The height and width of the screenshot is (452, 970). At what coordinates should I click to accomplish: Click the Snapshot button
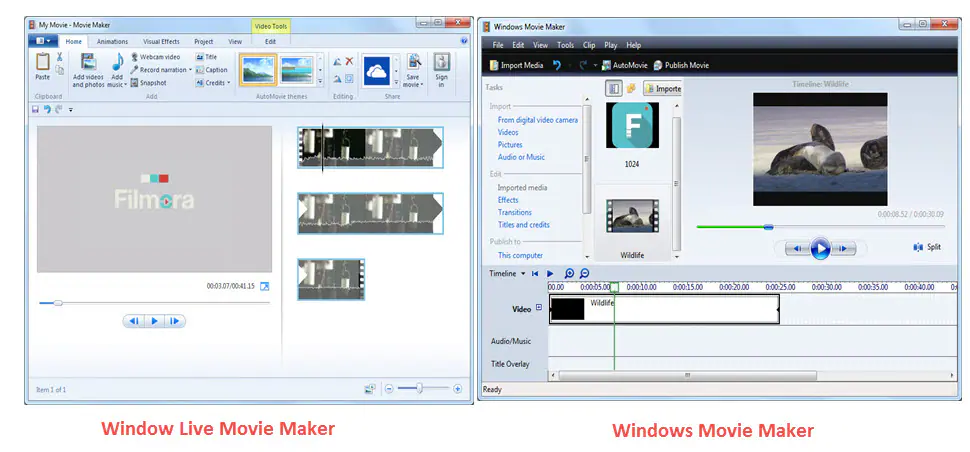tap(148, 83)
